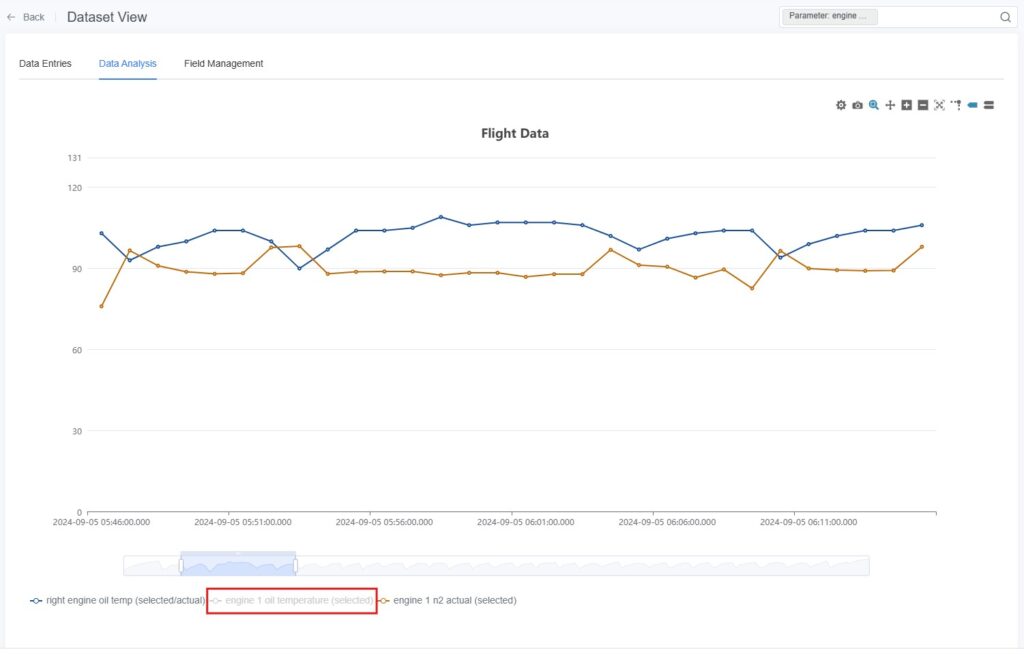Click the Autoscale chart icon
Viewport: 1024px width, 654px height.
tap(939, 105)
